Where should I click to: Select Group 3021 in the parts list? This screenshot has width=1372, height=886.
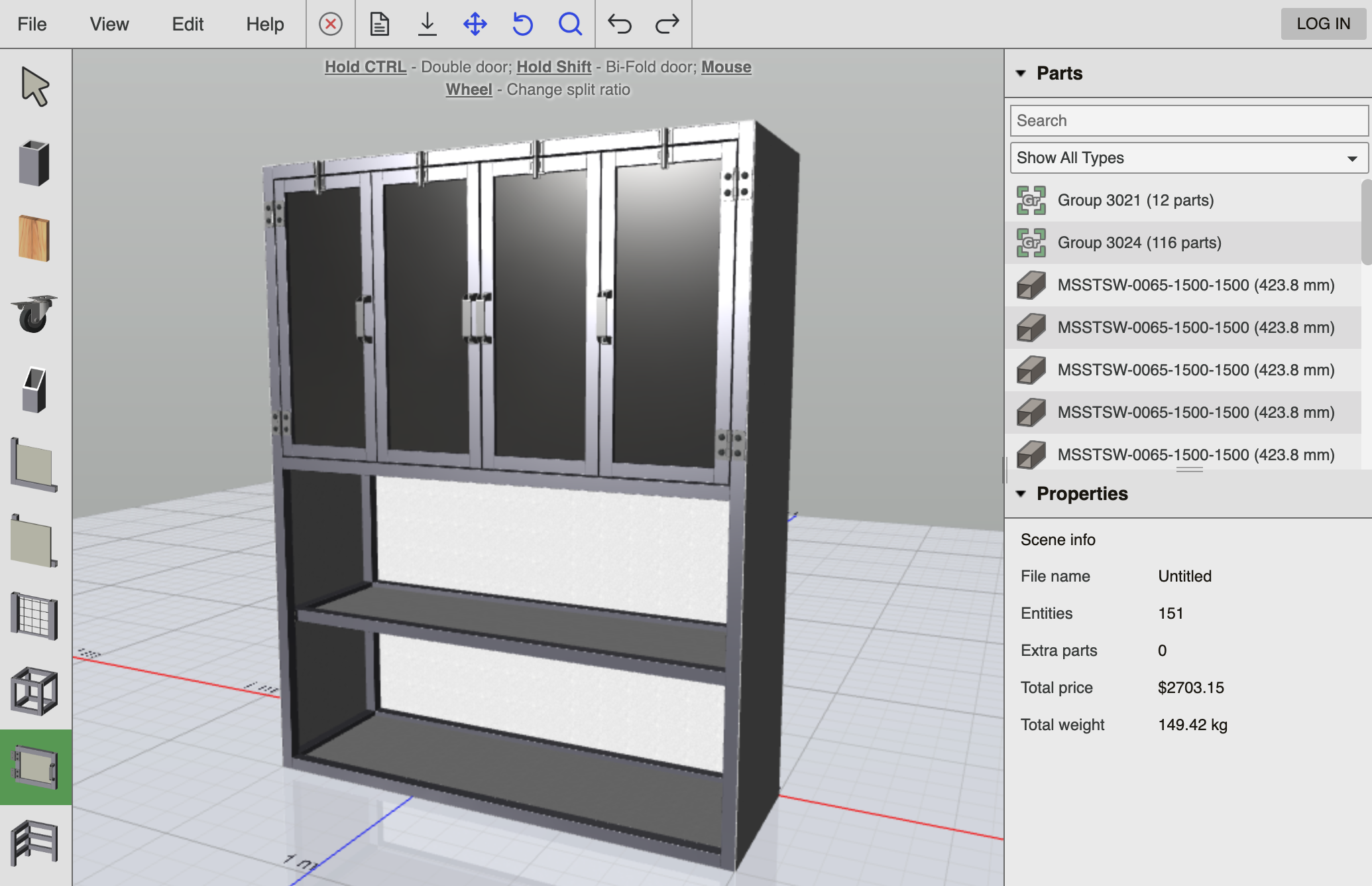coord(1137,200)
